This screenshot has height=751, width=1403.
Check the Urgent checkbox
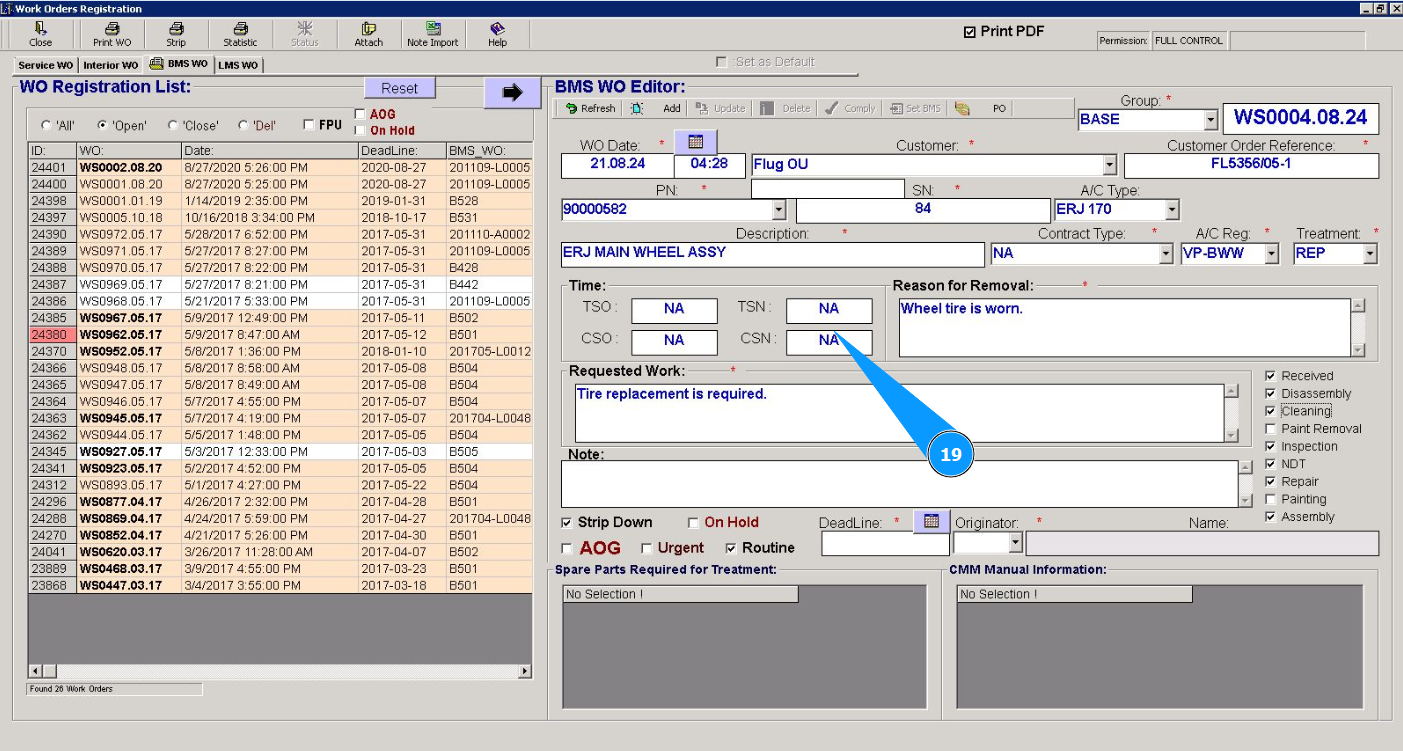[x=646, y=549]
